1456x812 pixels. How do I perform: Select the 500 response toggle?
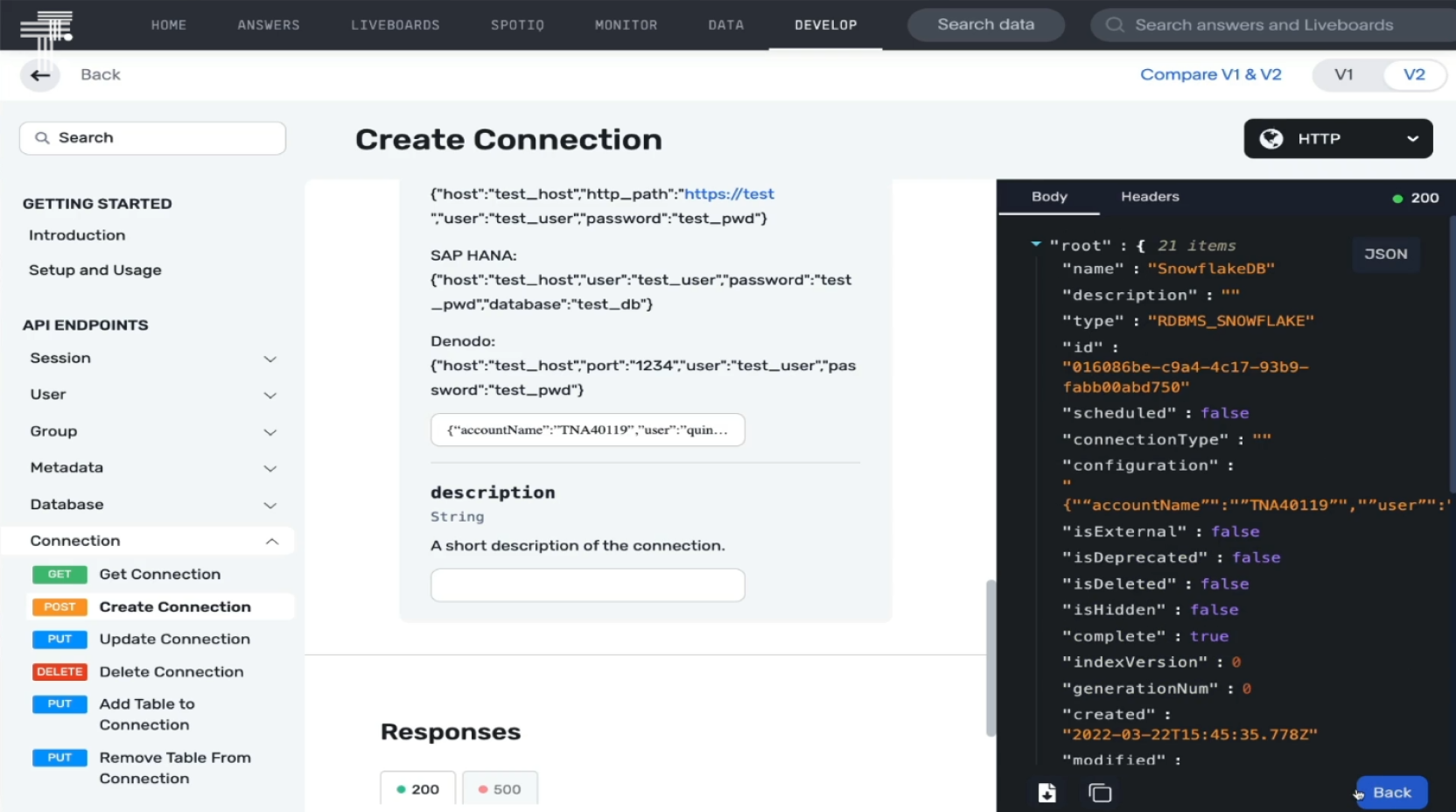(x=500, y=788)
